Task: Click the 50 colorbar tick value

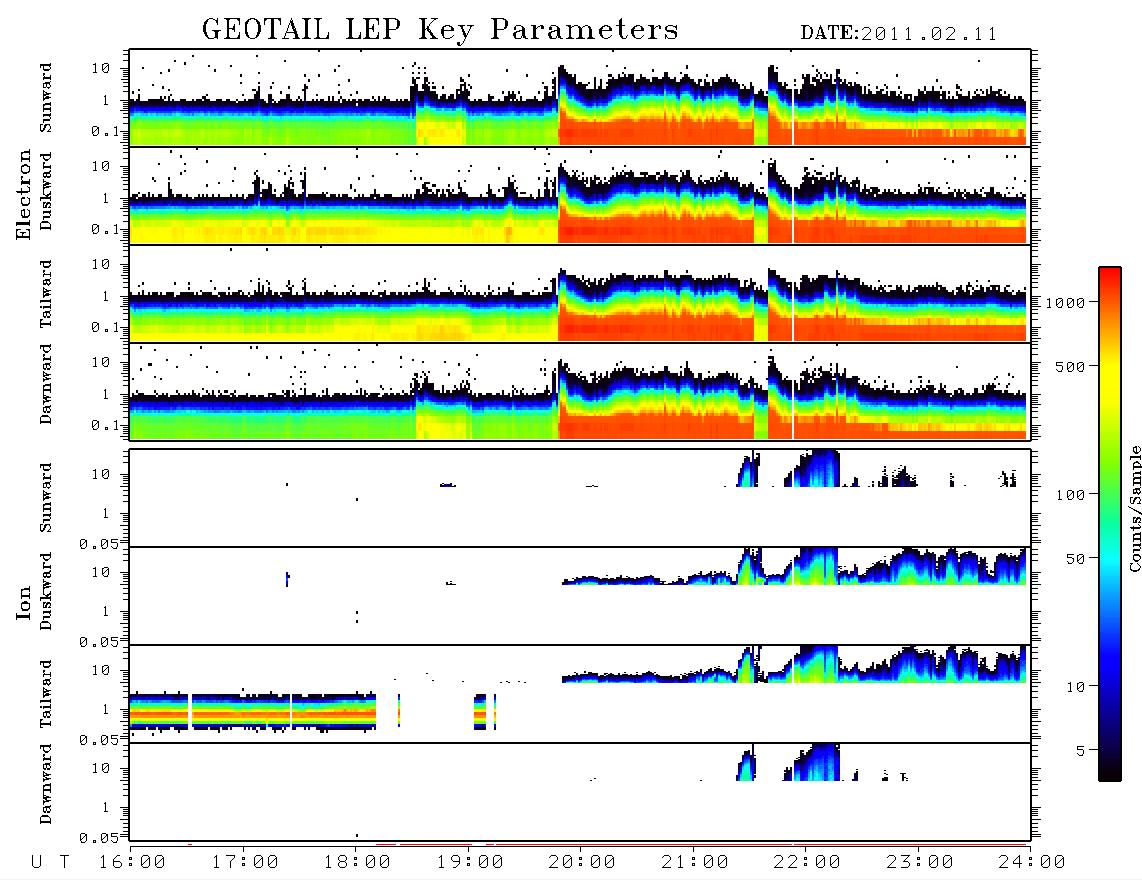Action: (x=1075, y=559)
